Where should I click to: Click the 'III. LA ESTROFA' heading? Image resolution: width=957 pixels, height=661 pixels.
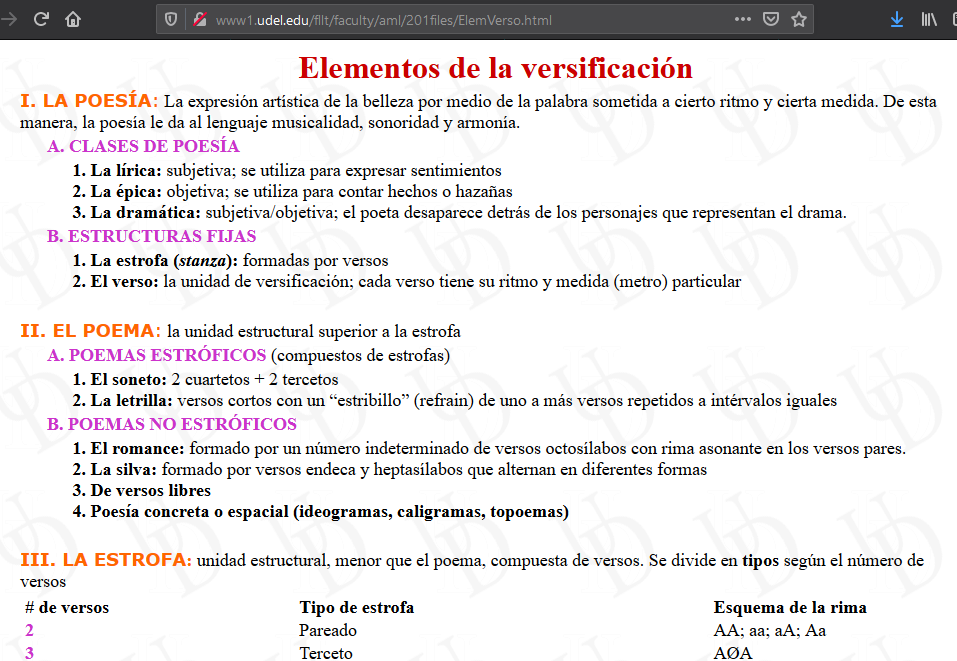[106, 560]
